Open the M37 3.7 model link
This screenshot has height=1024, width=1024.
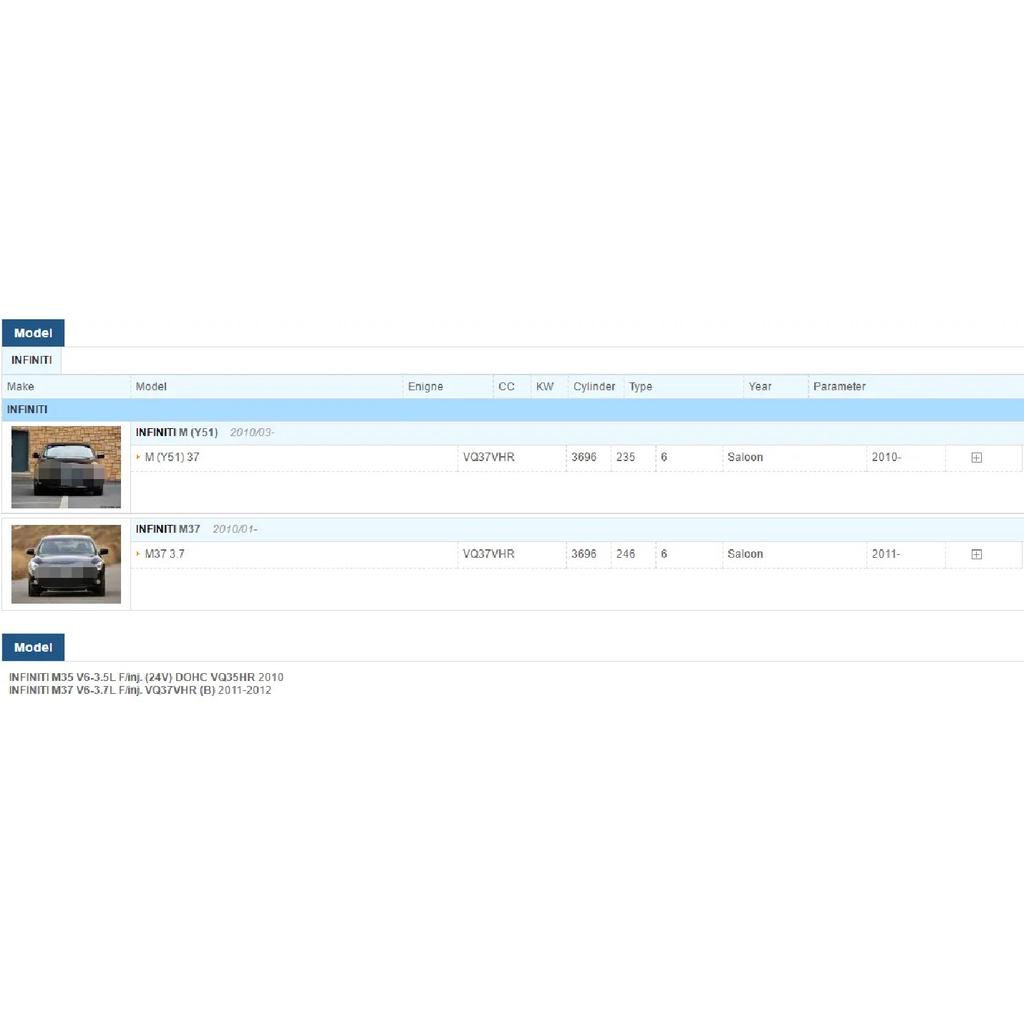click(165, 554)
